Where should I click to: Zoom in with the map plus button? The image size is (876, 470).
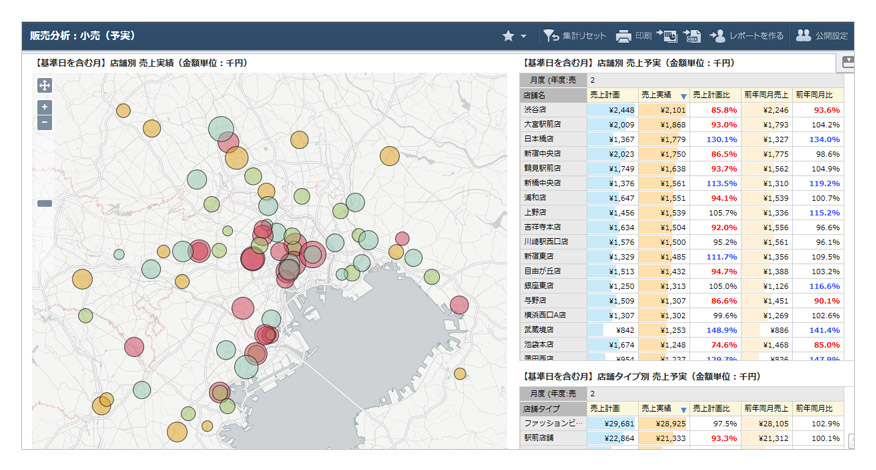click(44, 107)
